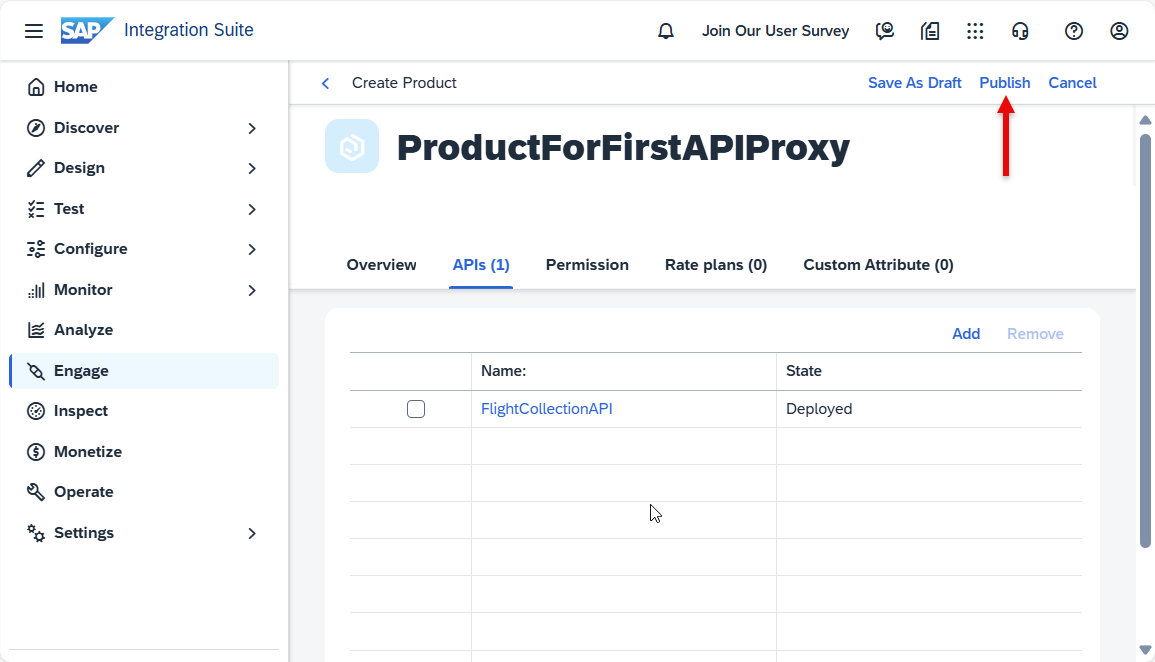This screenshot has width=1155, height=662.
Task: Expand the Settings menu chevron
Action: click(x=252, y=533)
